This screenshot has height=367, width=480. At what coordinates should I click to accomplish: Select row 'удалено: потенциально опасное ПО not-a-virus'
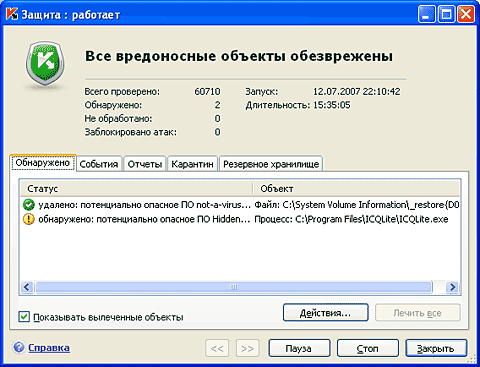click(240, 205)
